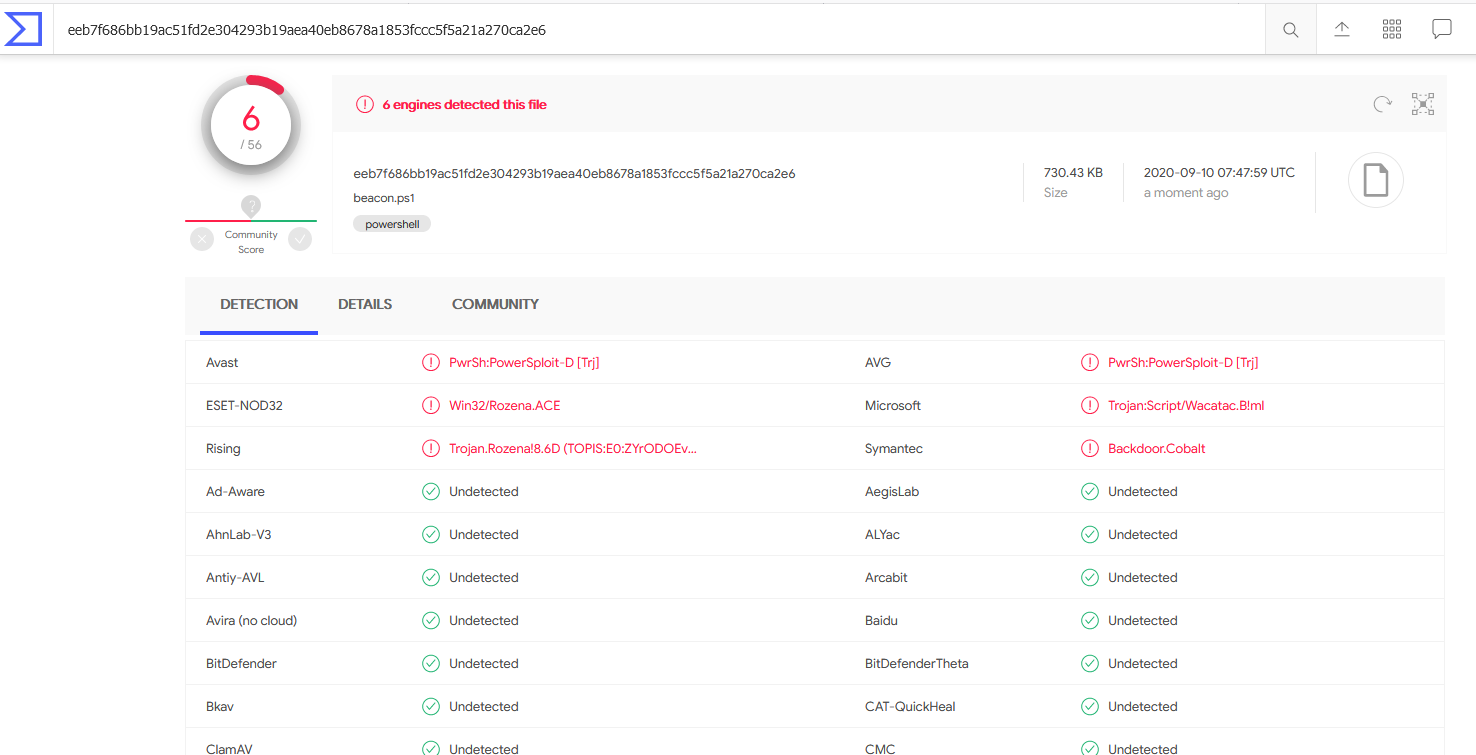Open the graph relations icon
1476x755 pixels.
pos(1423,104)
